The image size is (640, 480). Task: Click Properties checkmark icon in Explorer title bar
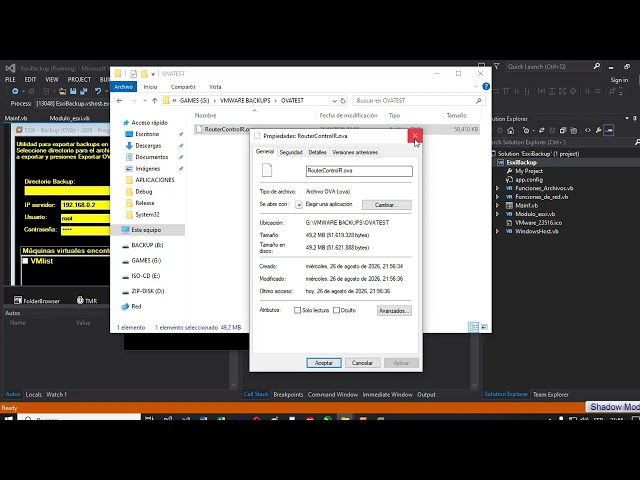click(133, 74)
